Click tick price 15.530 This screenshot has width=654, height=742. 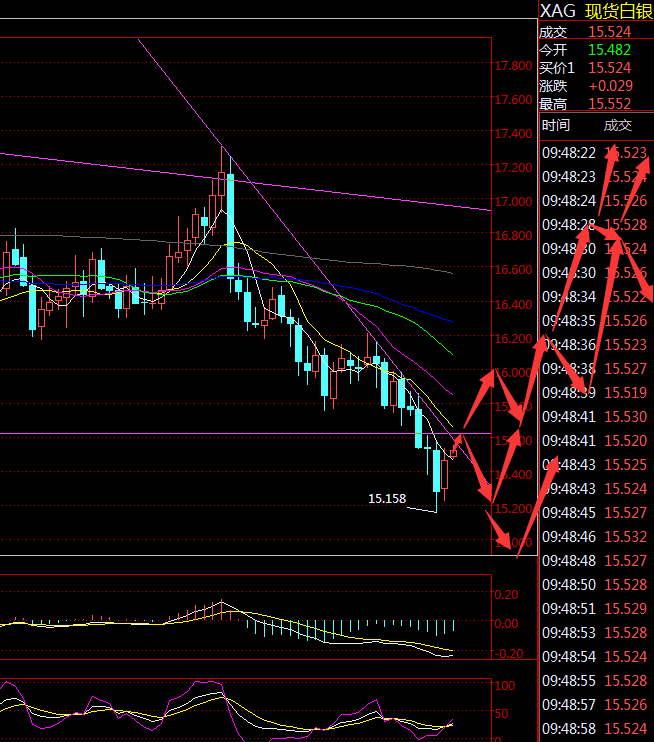[626, 417]
